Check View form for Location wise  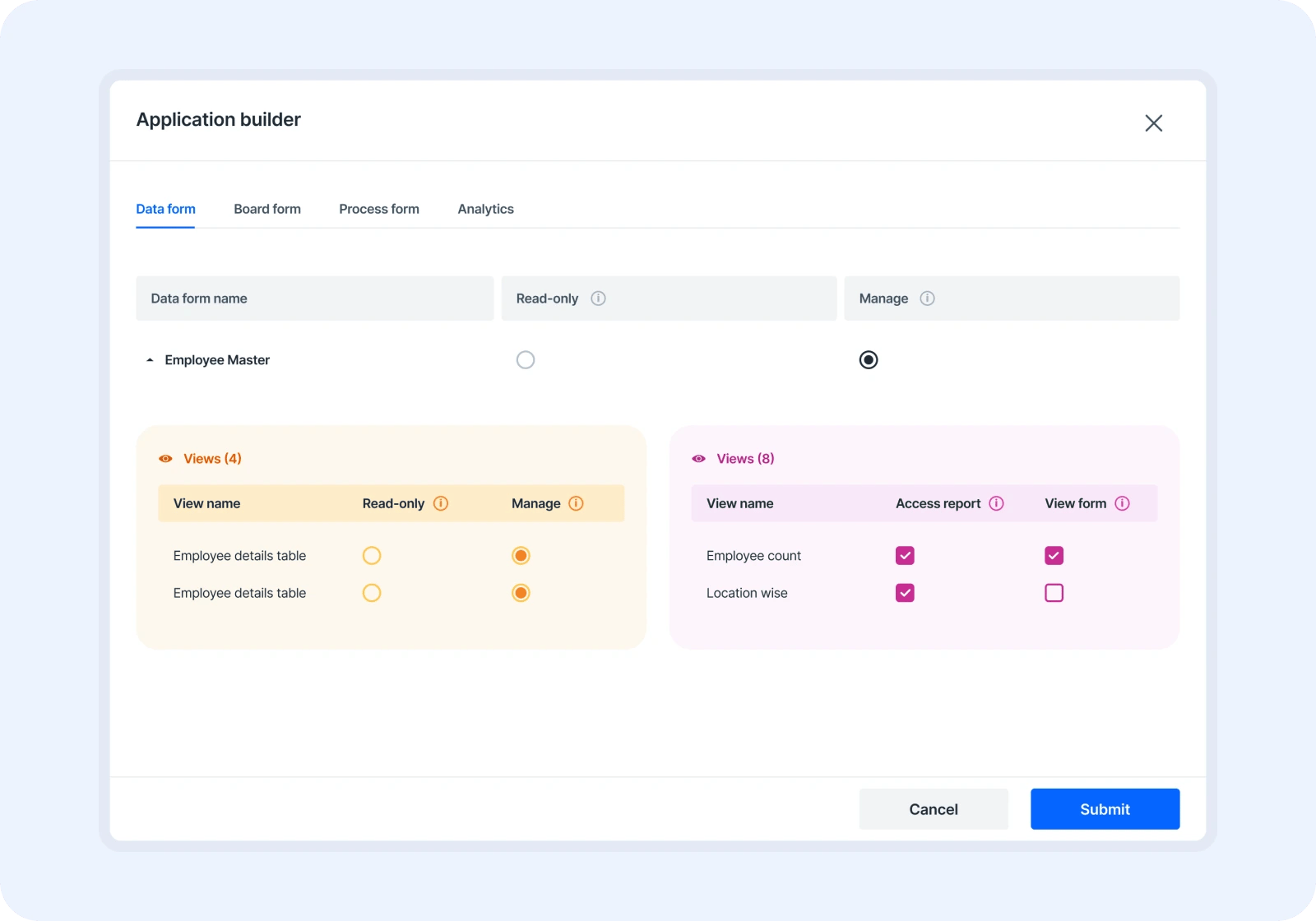point(1054,593)
